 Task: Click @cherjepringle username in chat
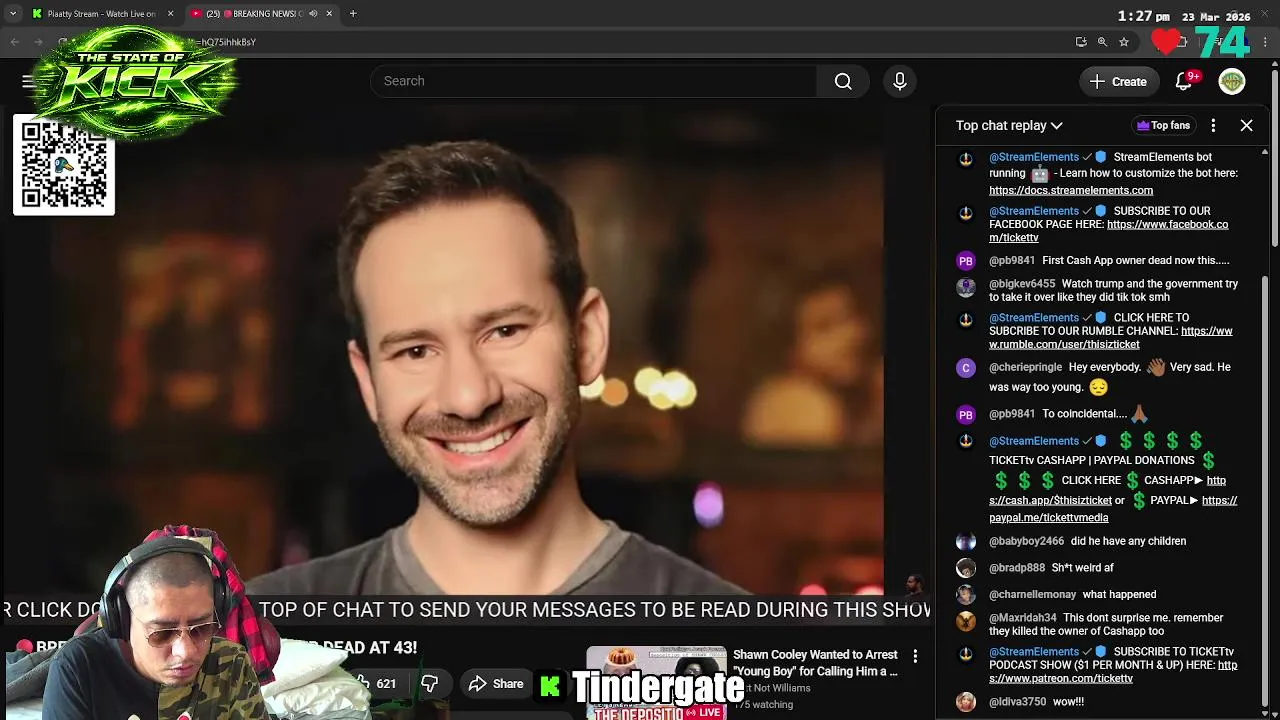pyautogui.click(x=1025, y=367)
